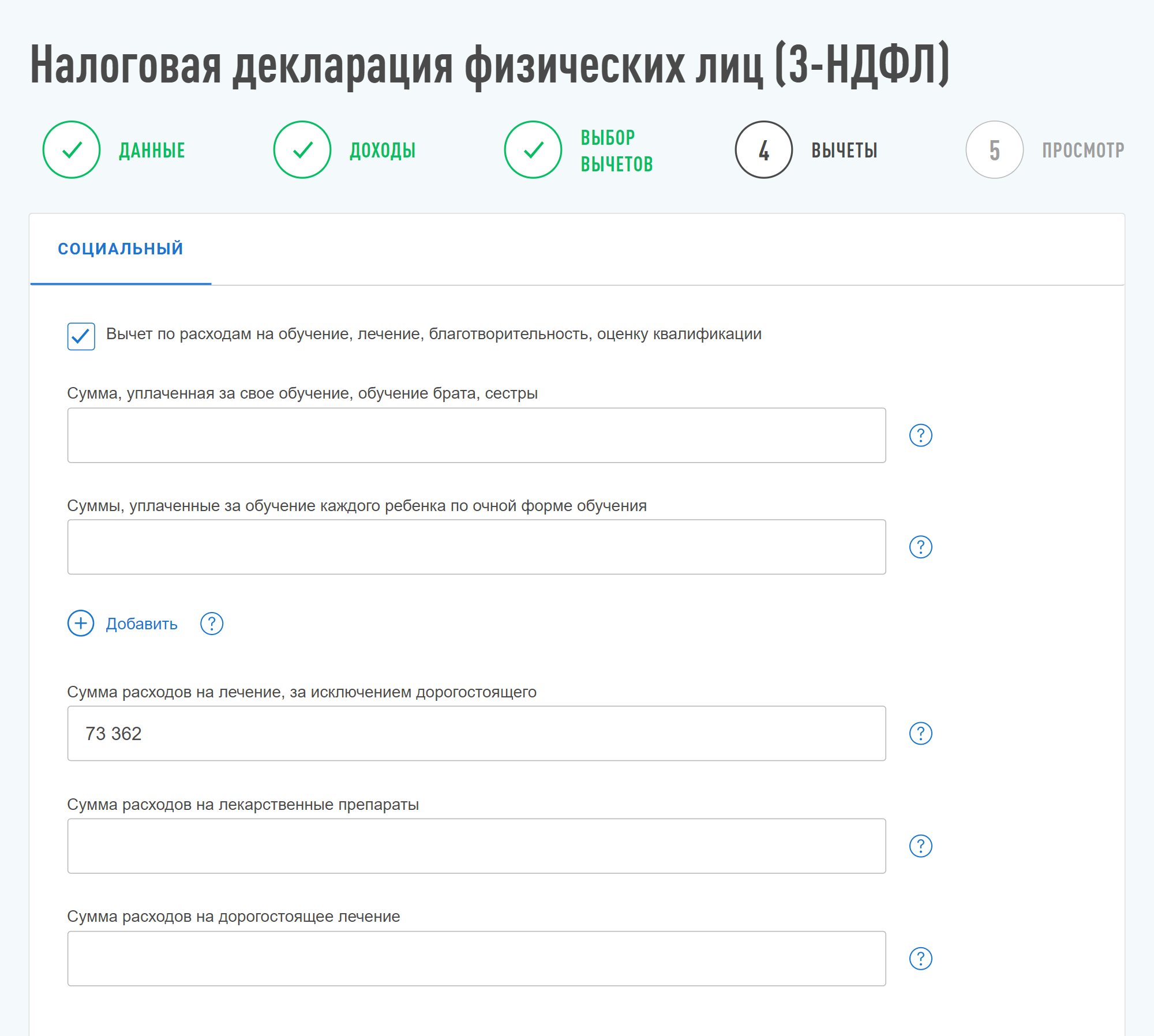Click the green checkmark step circle for Данные
Screen dimensions: 1154x1036
click(72, 150)
